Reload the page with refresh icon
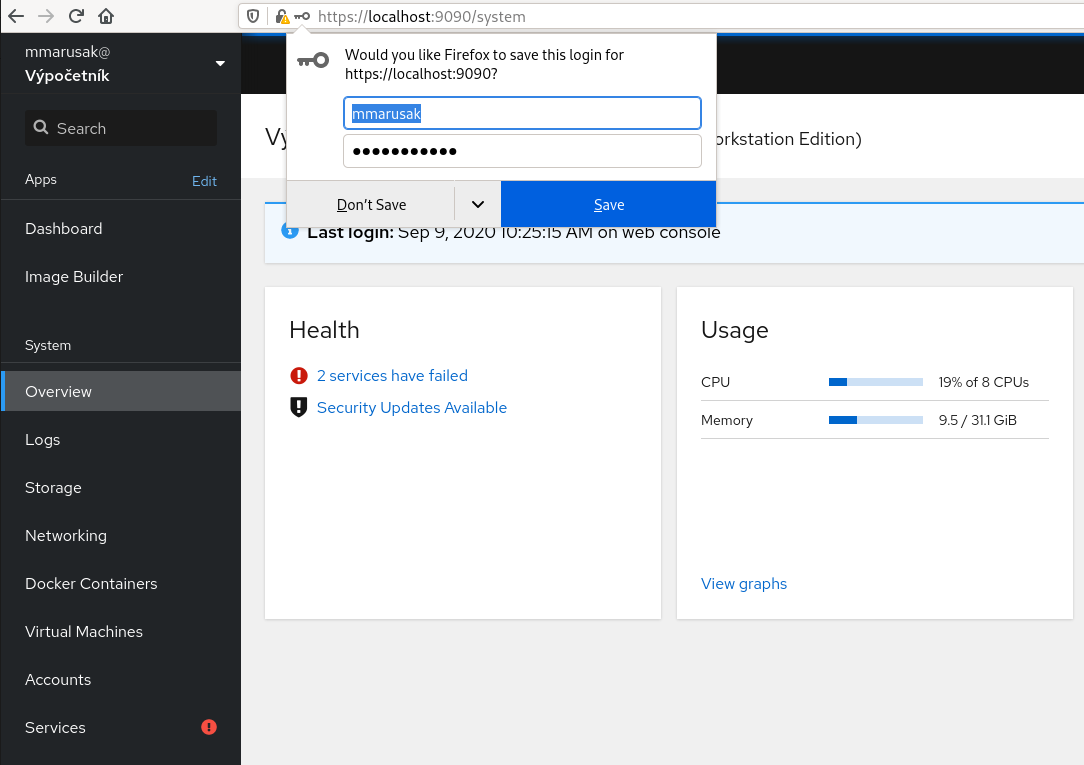The image size is (1084, 765). 76,16
